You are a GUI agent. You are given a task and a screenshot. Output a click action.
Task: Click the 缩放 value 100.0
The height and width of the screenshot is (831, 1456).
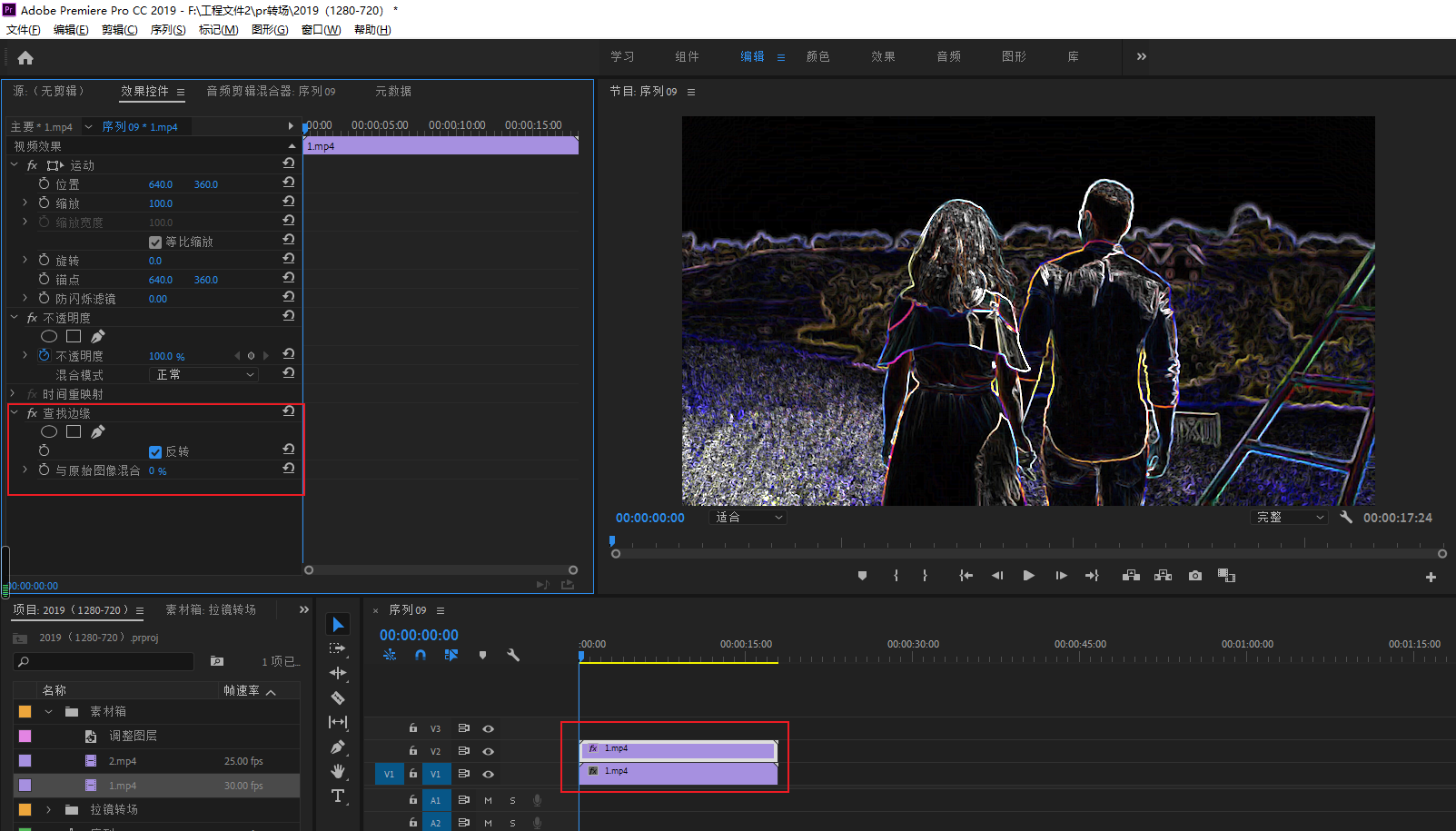coord(161,203)
